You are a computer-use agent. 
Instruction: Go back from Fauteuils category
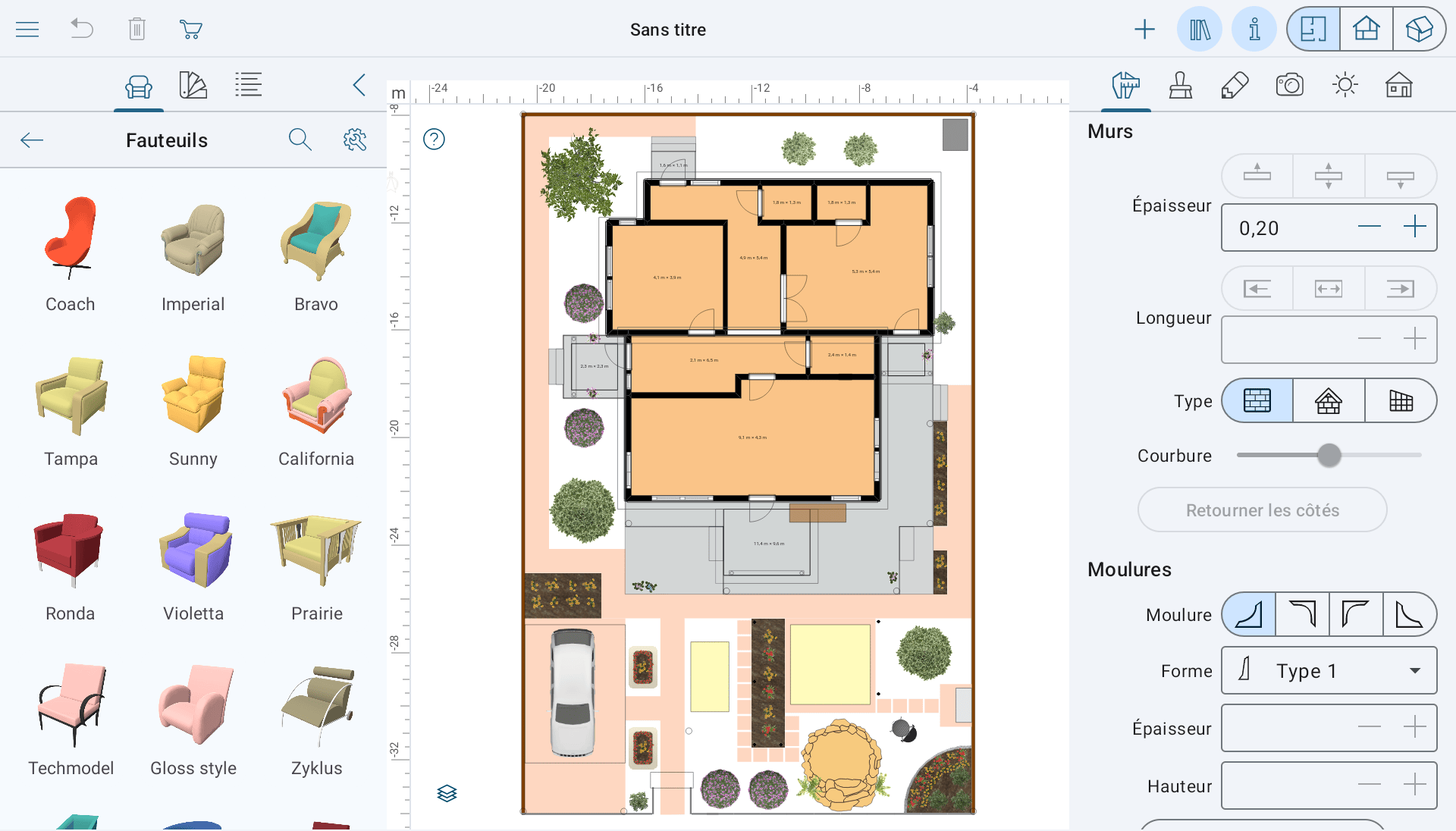click(32, 140)
